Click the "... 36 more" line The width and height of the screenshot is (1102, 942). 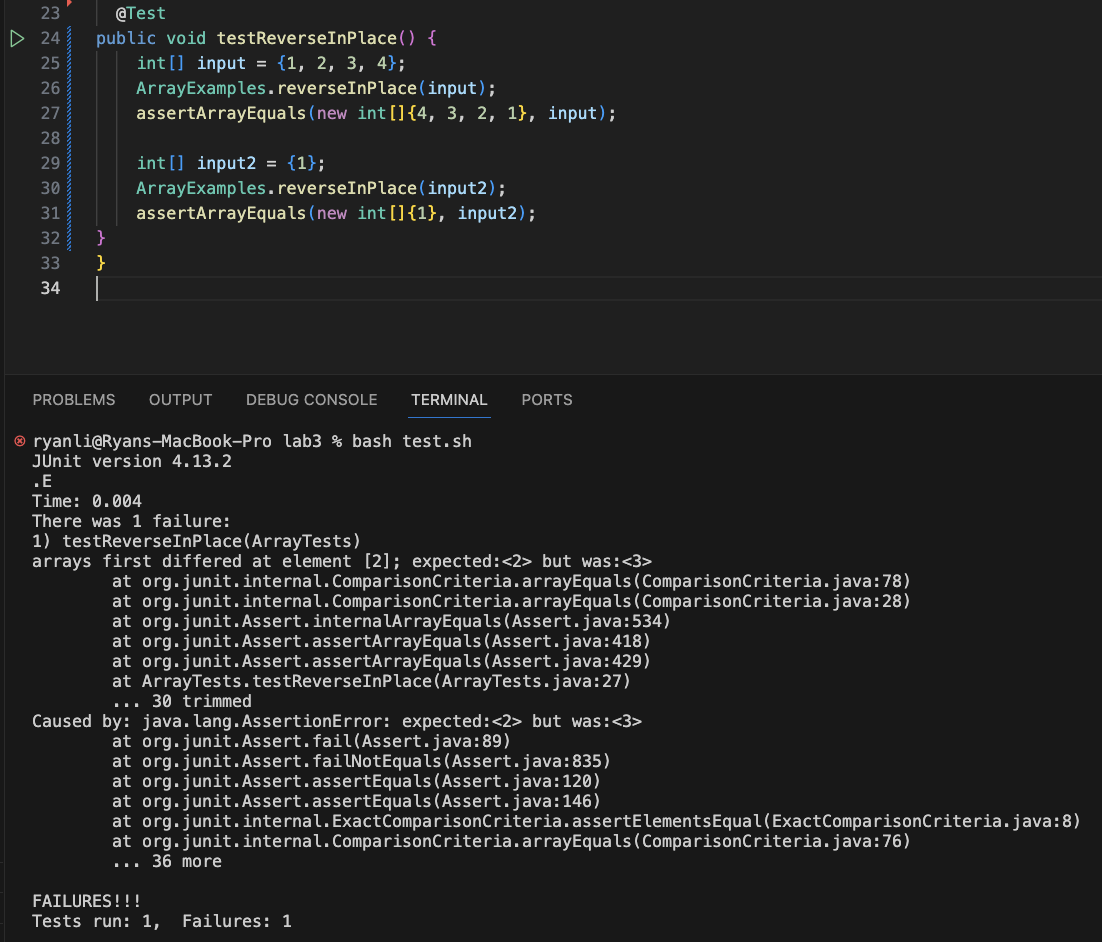167,862
